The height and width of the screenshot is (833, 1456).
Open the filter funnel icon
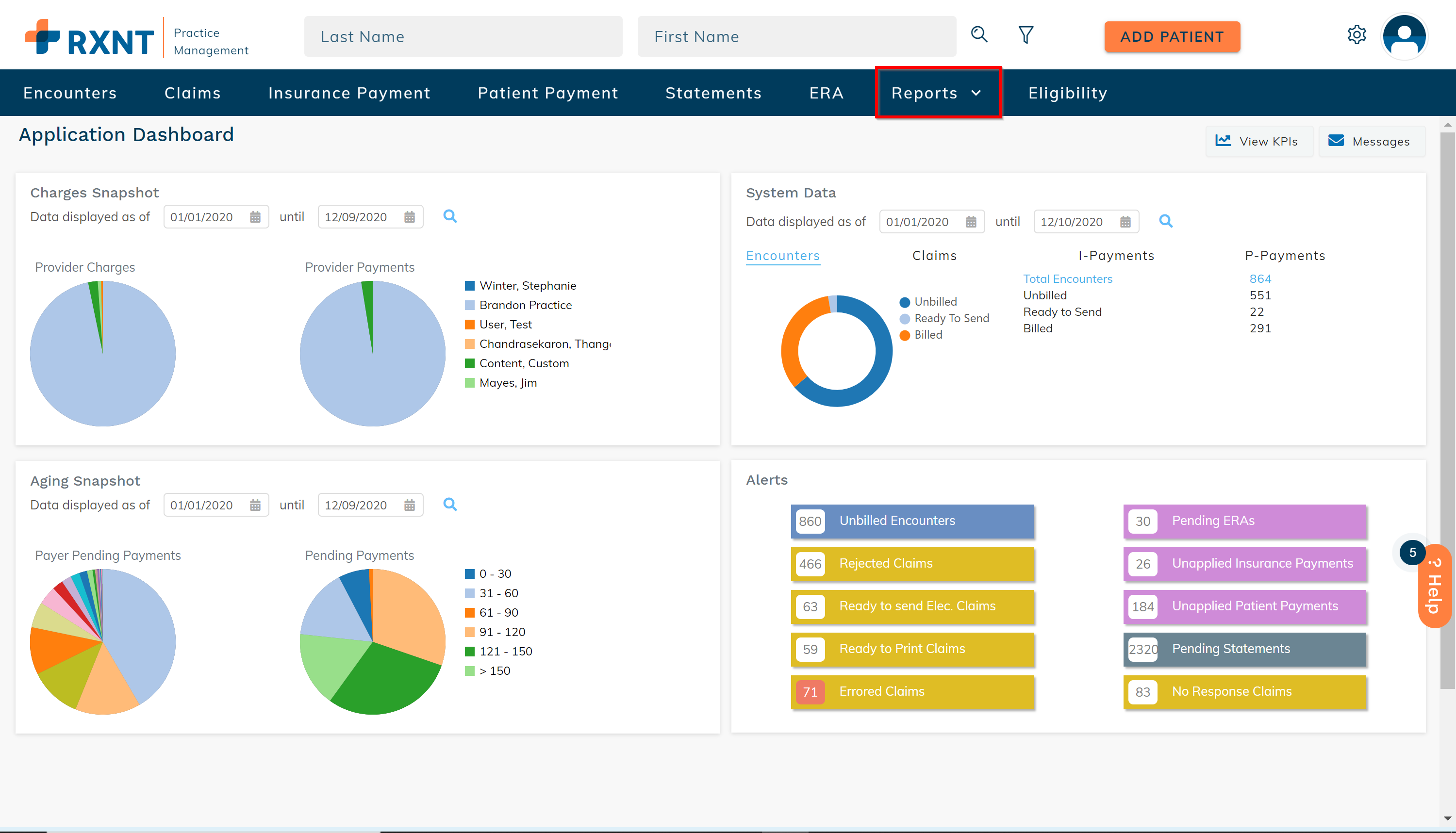[x=1026, y=35]
